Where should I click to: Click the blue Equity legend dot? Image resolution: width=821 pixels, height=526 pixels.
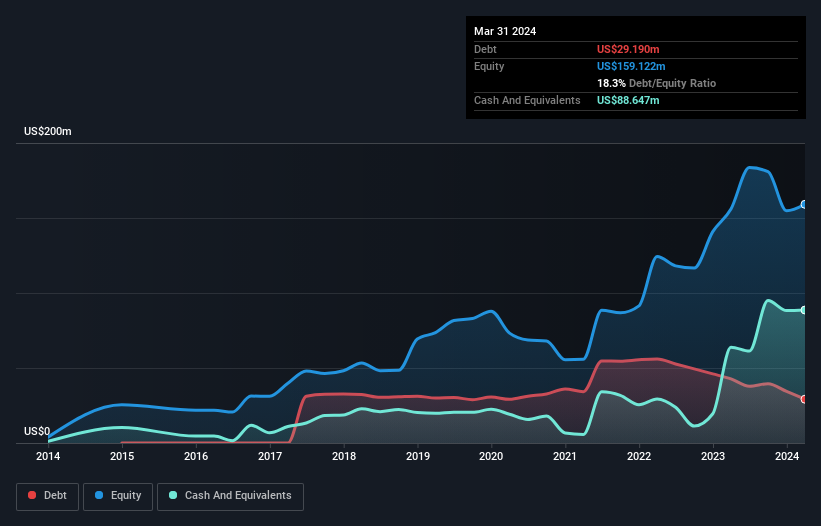pyautogui.click(x=99, y=495)
